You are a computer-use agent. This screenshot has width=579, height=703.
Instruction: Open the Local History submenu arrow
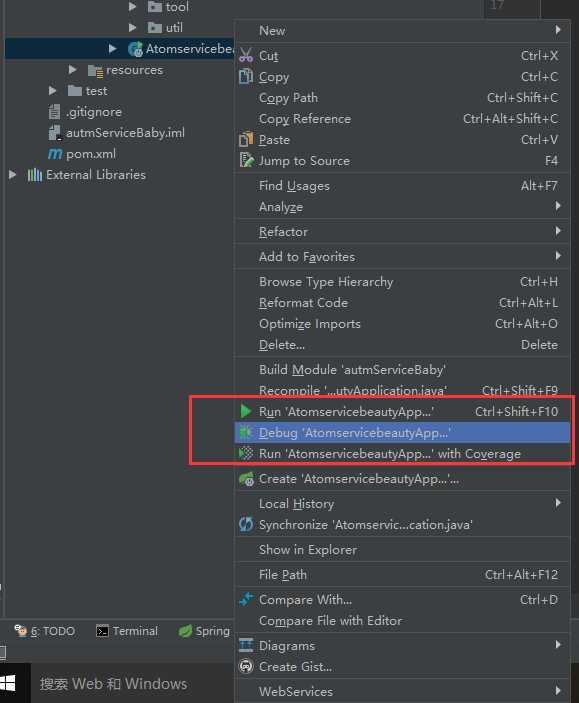coord(558,503)
